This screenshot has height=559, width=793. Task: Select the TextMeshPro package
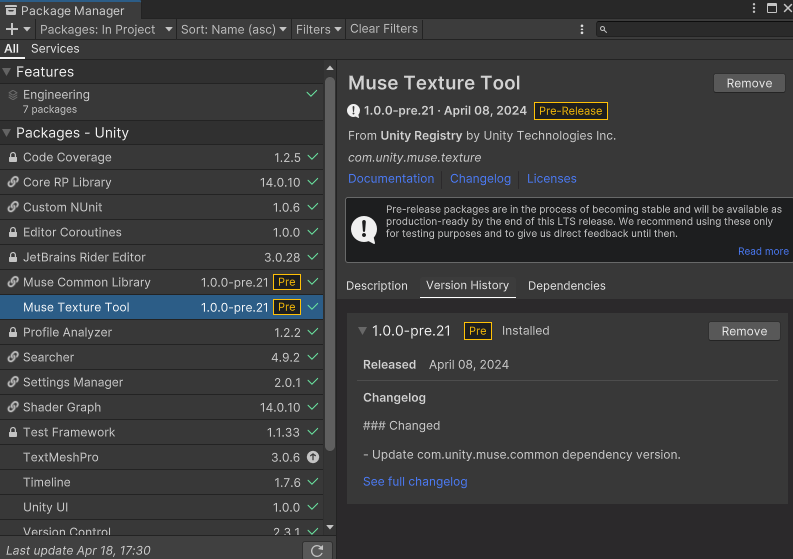tap(161, 457)
